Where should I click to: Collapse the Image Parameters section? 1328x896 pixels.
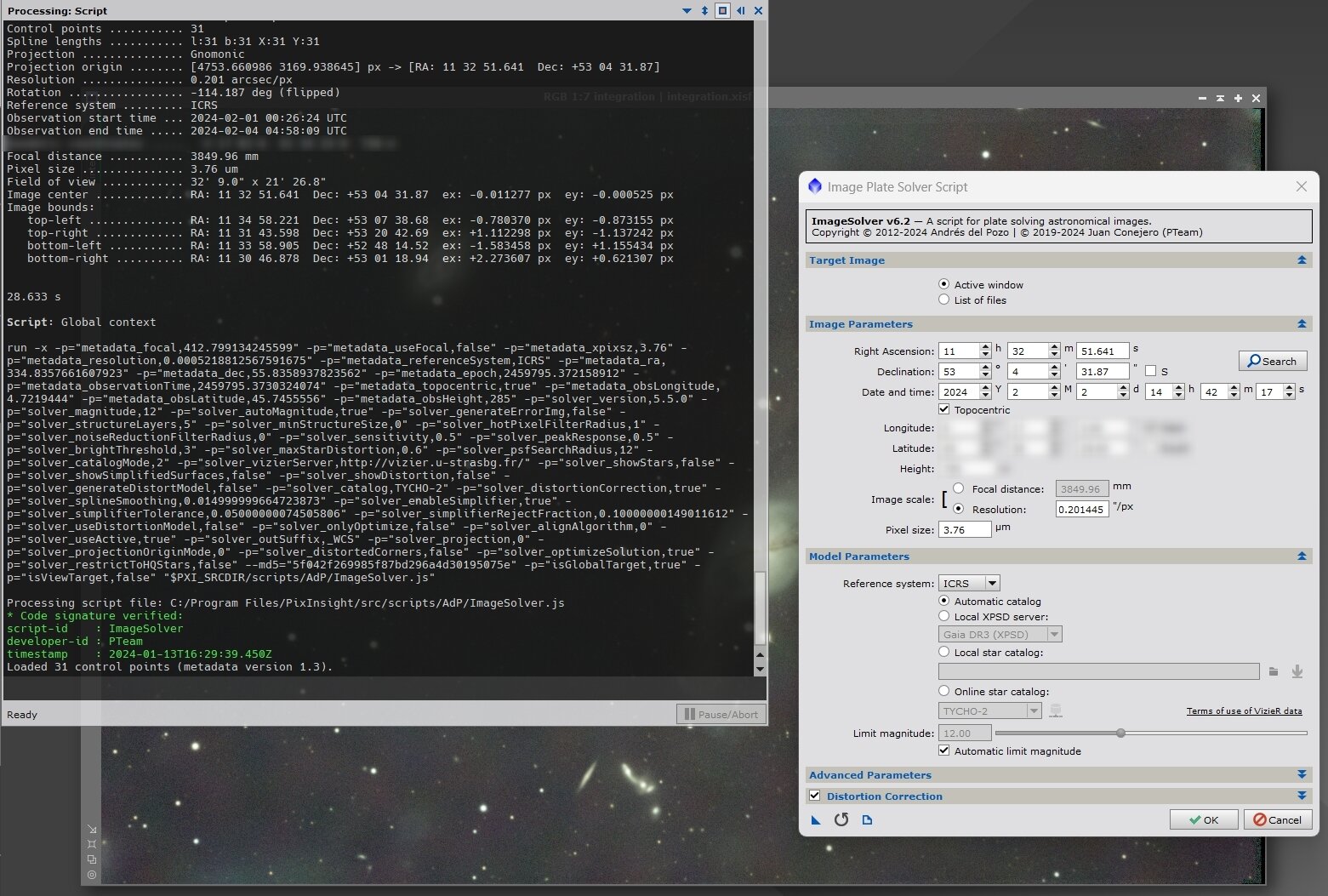[x=1302, y=324]
